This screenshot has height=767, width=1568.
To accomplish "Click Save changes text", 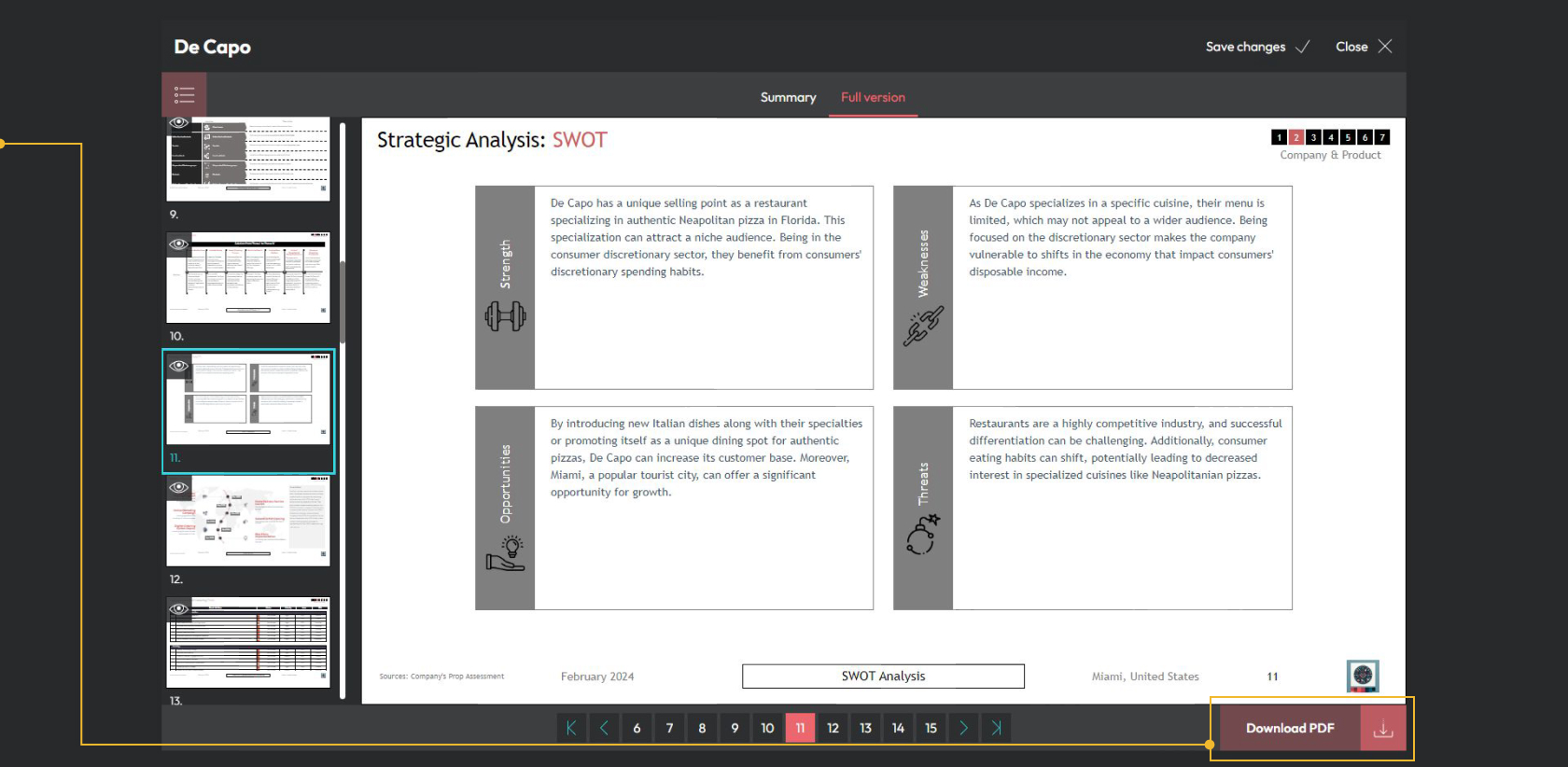I will coord(1245,47).
